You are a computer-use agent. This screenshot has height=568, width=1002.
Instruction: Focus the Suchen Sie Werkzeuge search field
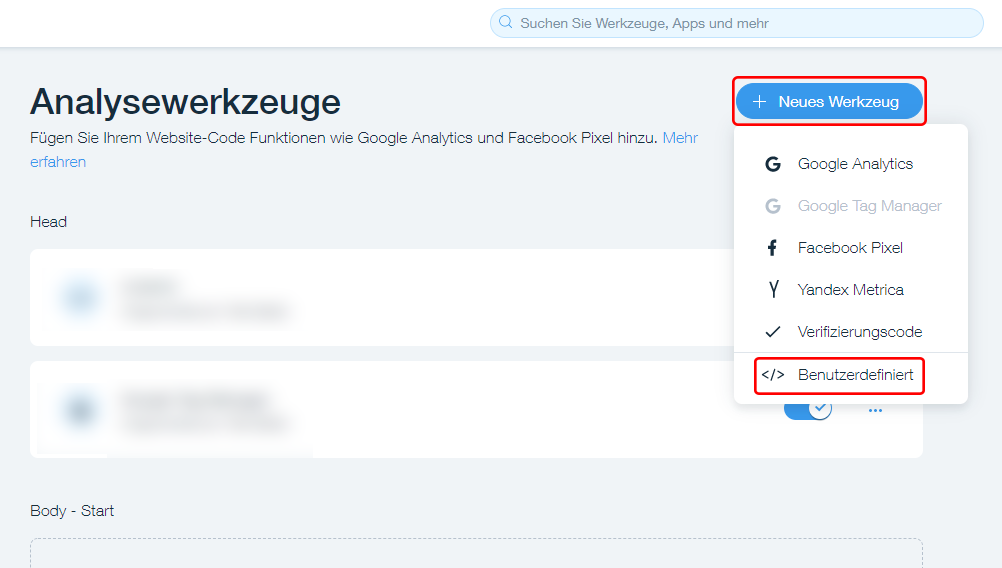[736, 23]
